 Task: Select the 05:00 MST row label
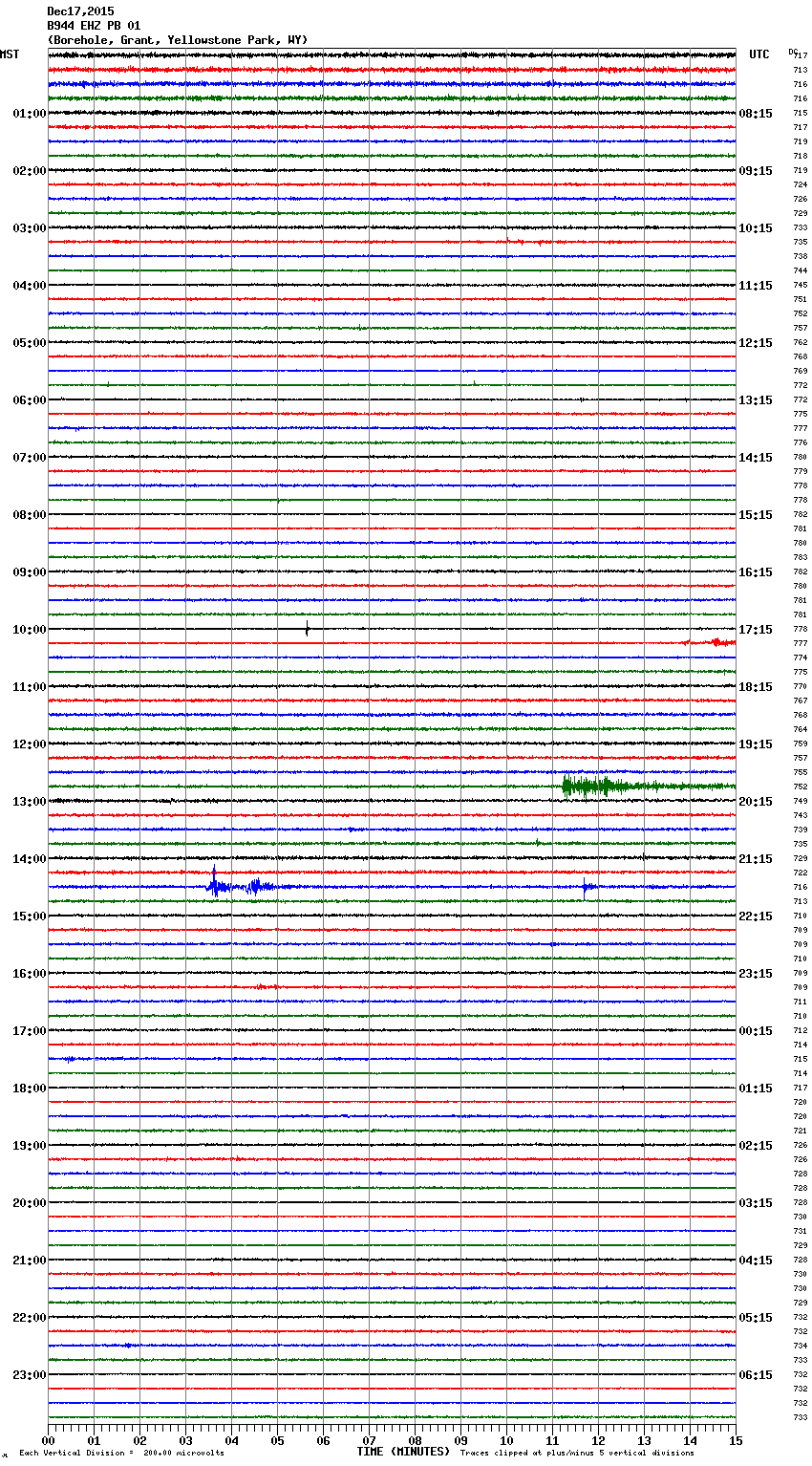[x=30, y=343]
